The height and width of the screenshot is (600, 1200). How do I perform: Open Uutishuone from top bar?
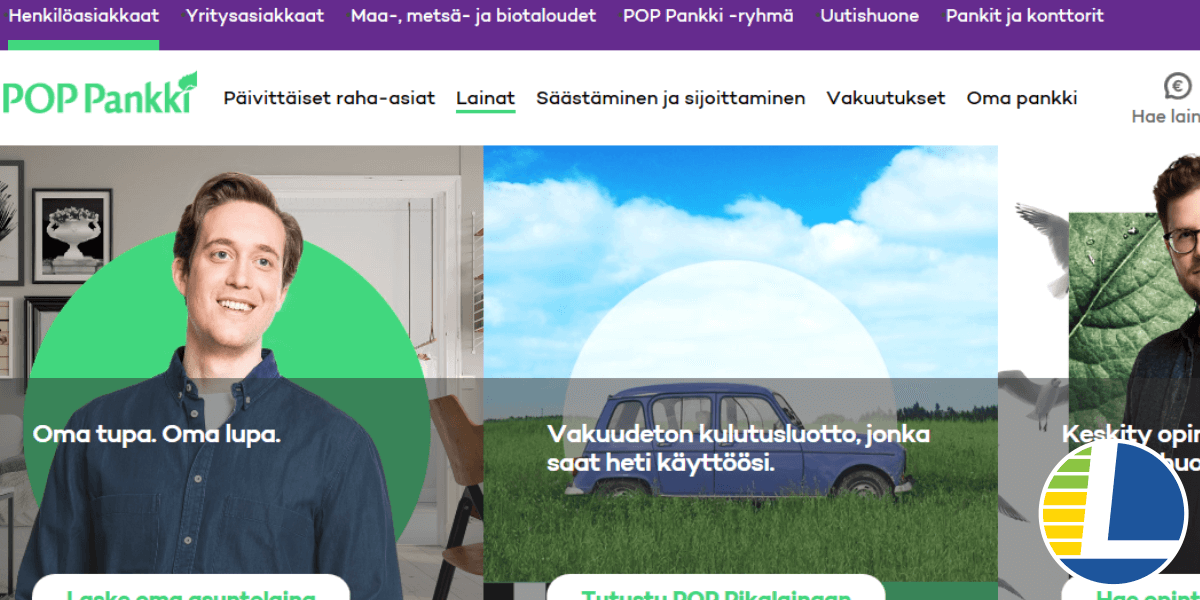pos(870,16)
